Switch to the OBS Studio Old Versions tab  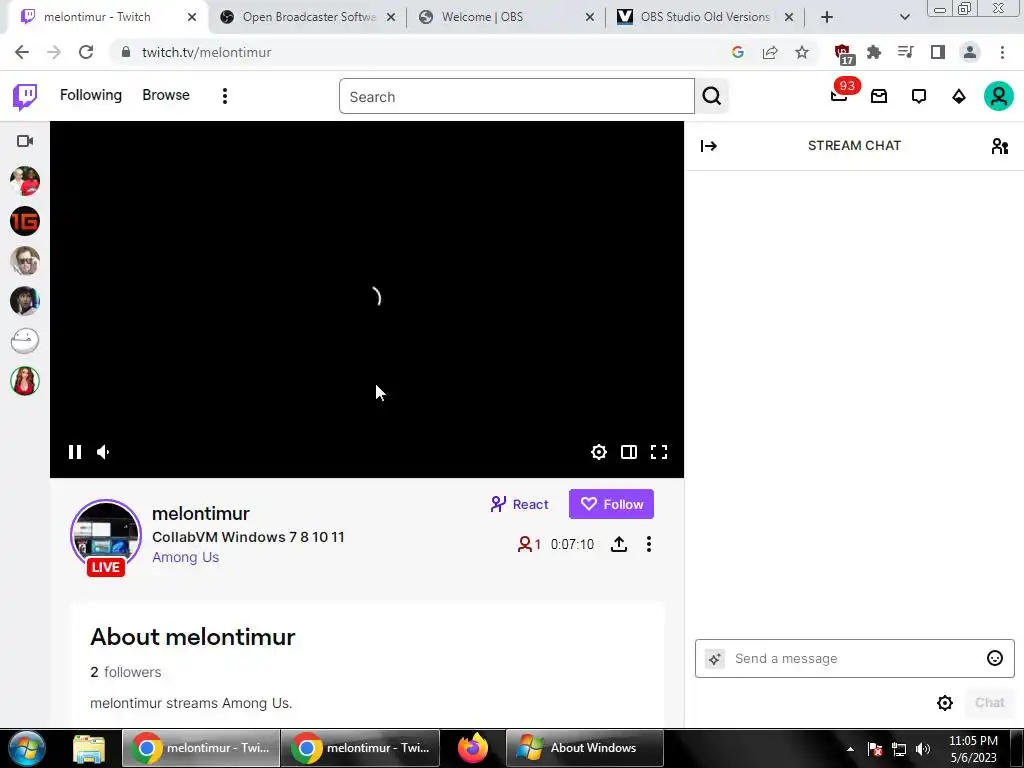(705, 17)
